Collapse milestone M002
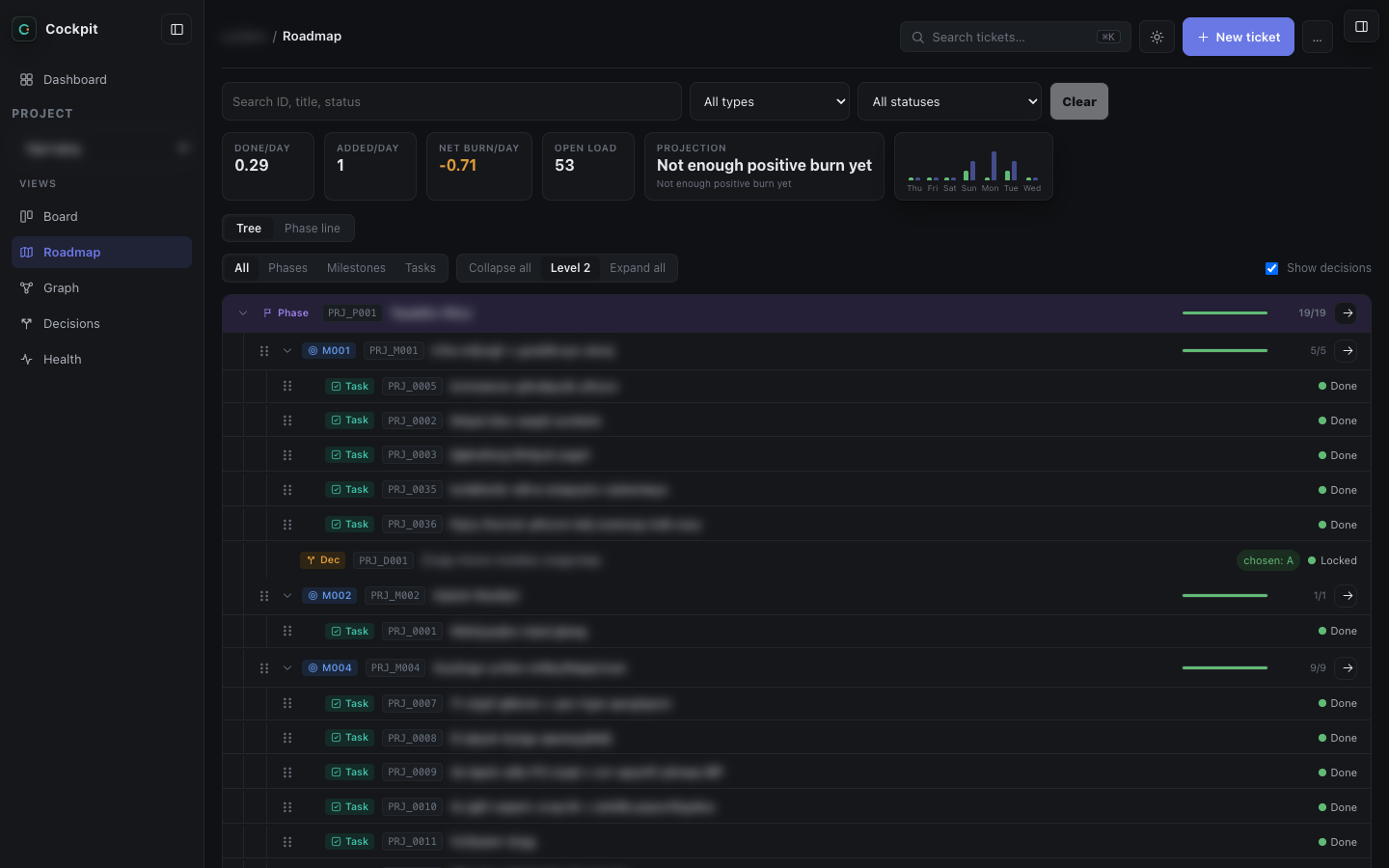 click(287, 595)
